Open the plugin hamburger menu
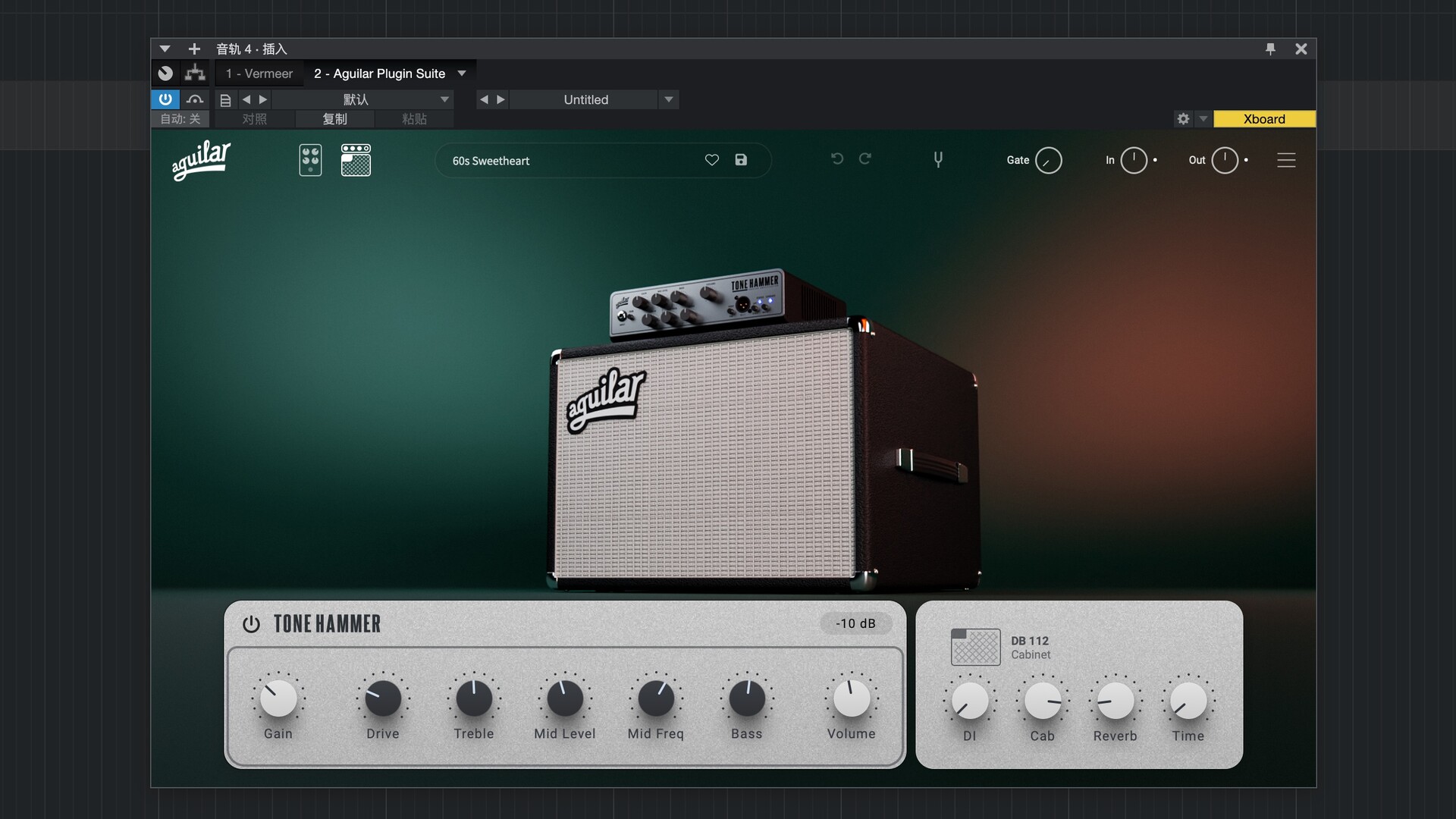Image resolution: width=1456 pixels, height=819 pixels. click(1286, 160)
